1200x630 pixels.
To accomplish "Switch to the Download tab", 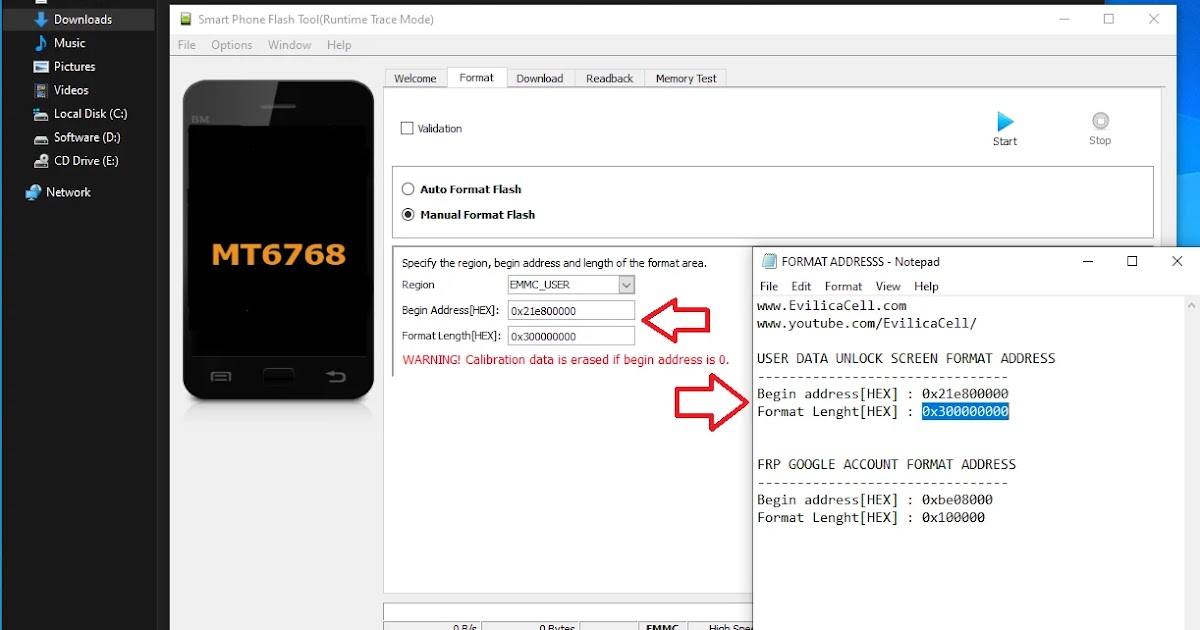I will [x=540, y=78].
